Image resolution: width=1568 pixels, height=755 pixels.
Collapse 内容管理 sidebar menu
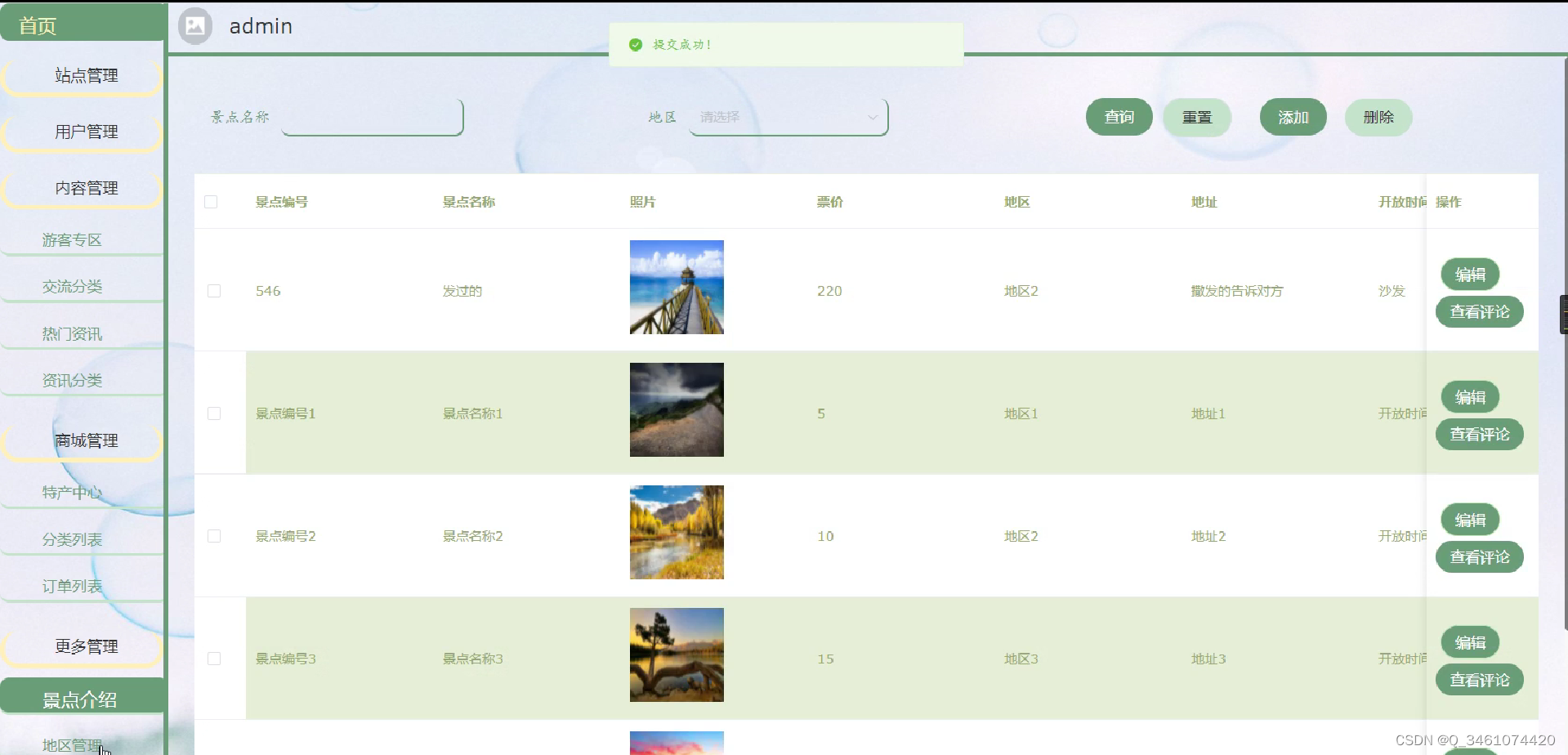click(x=83, y=188)
